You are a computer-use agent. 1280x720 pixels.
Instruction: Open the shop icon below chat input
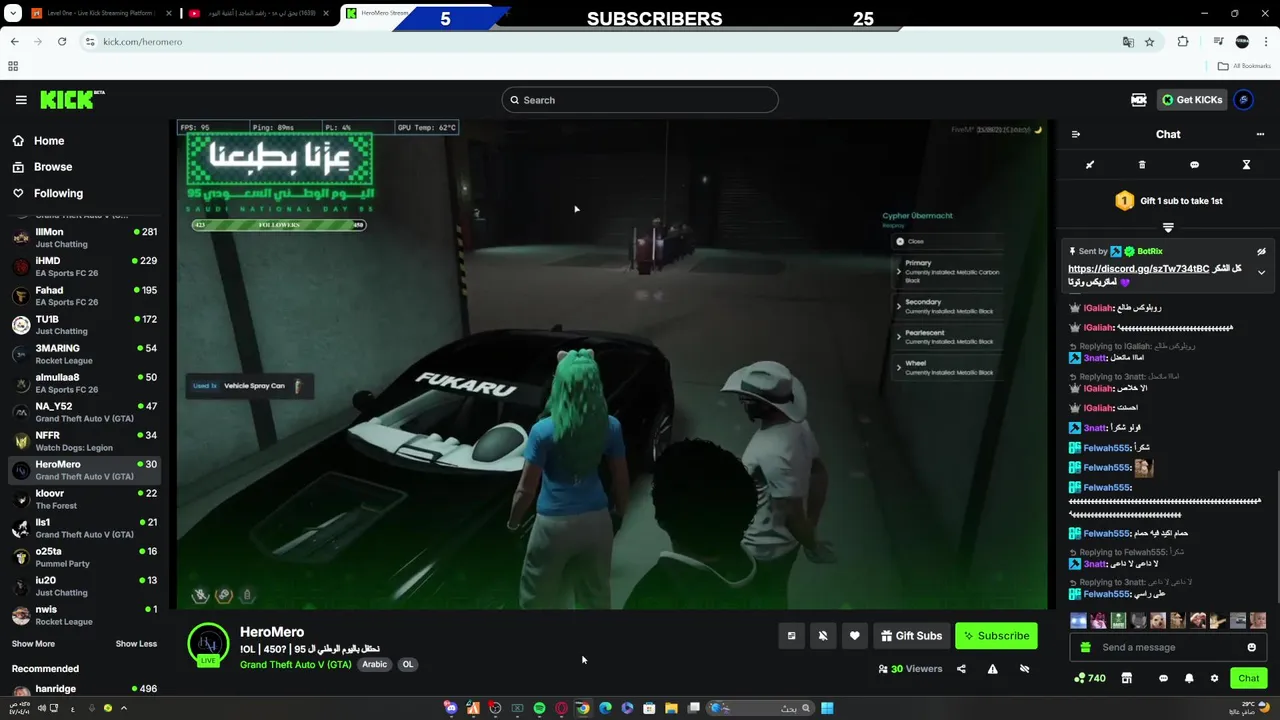[1127, 678]
